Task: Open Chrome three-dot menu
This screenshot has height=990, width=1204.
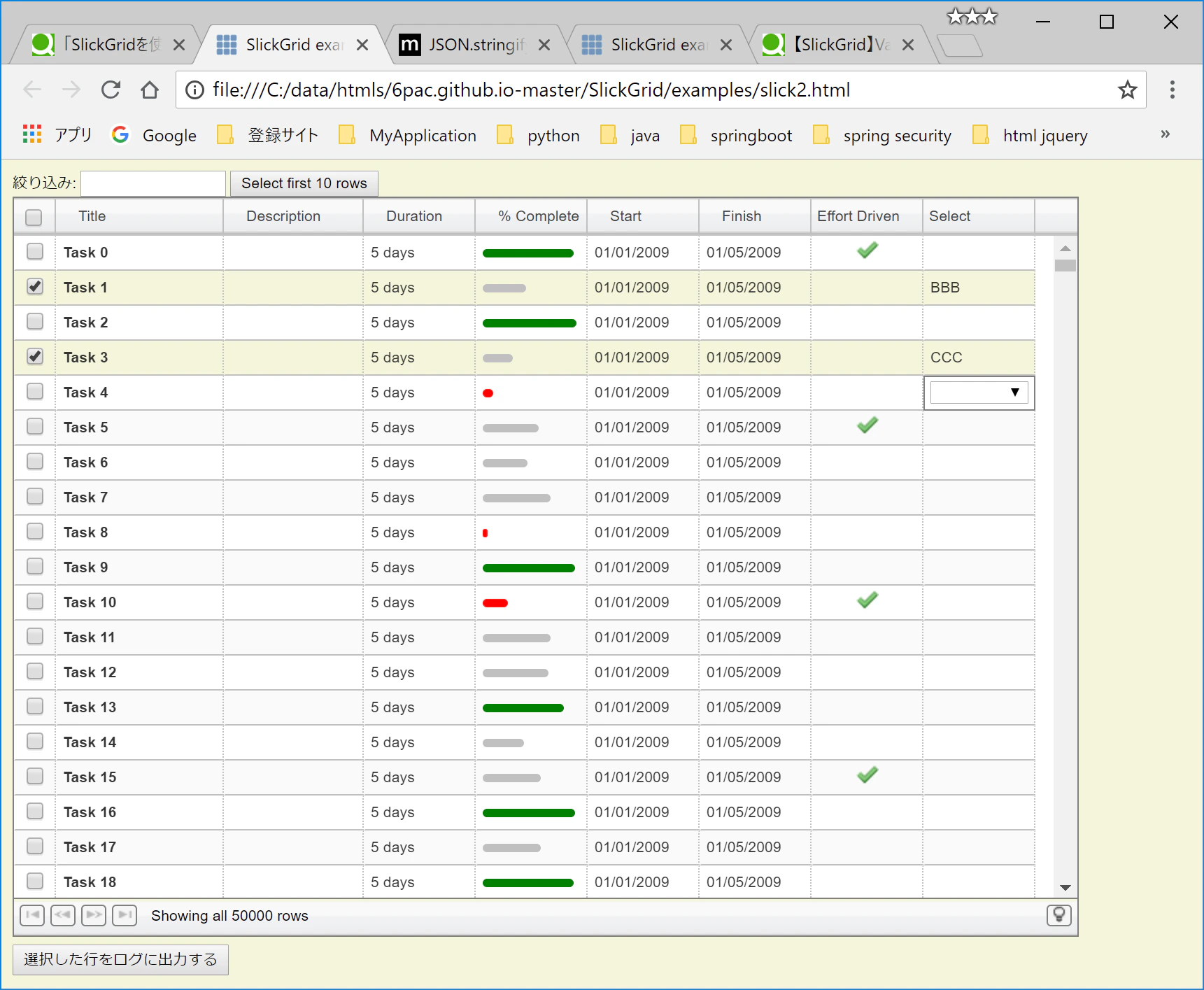Action: point(1172,90)
